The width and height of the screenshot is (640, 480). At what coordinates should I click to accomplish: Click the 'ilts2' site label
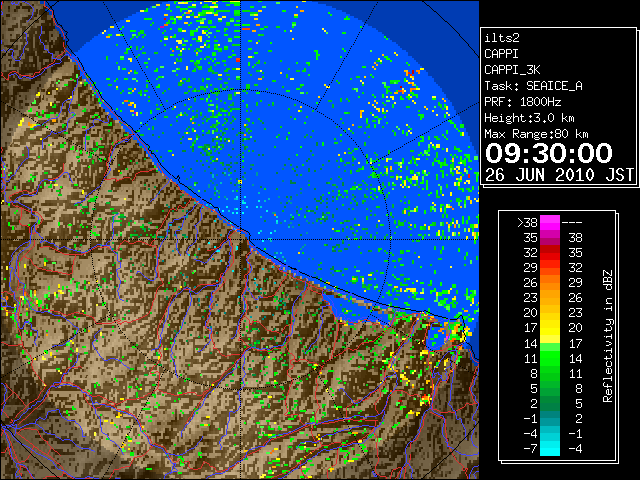(x=502, y=38)
